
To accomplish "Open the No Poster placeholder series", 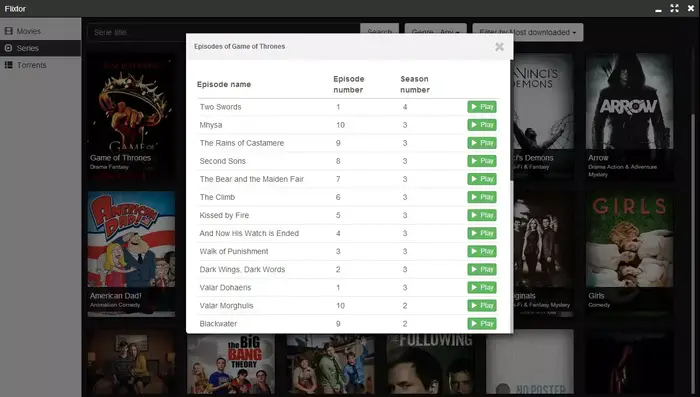I will click(x=530, y=363).
